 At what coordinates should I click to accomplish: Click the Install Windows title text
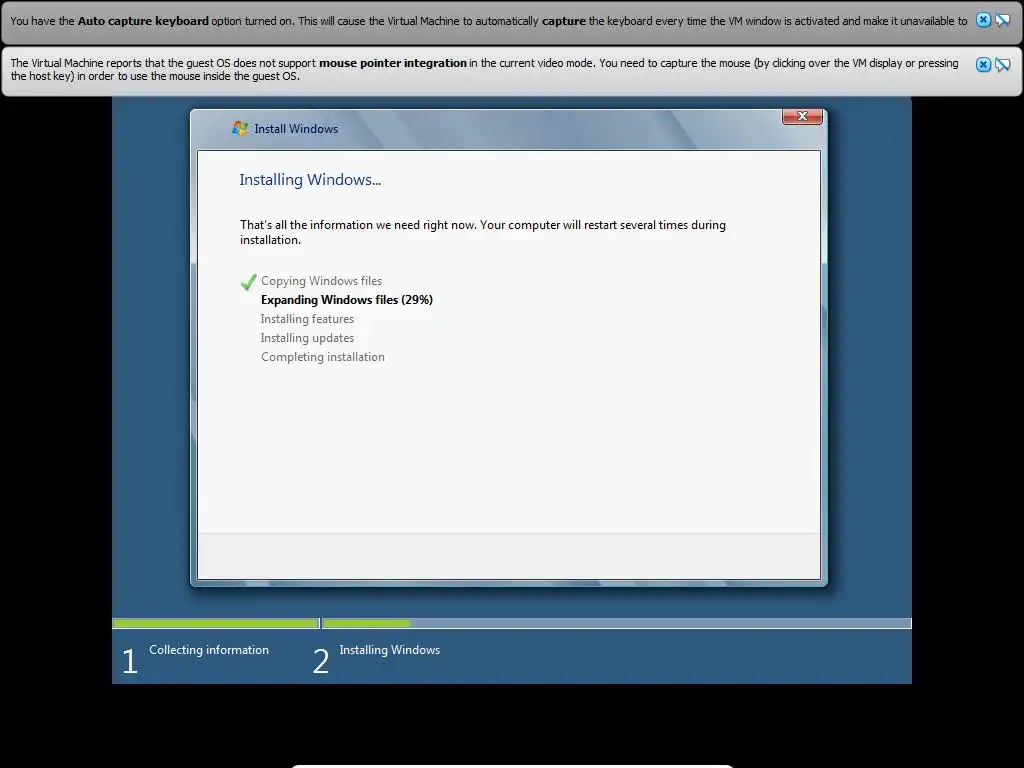pyautogui.click(x=296, y=129)
